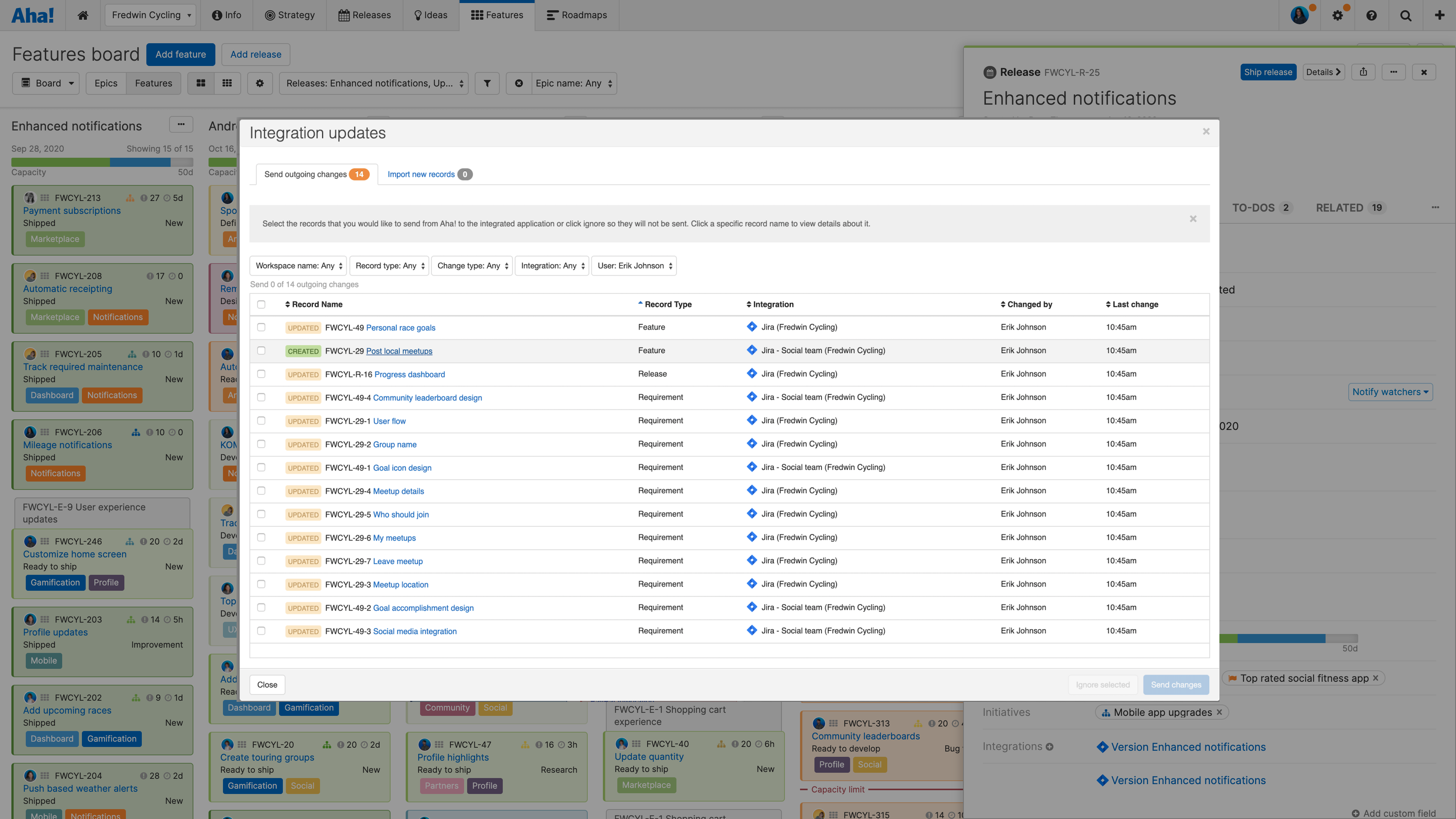This screenshot has height=819, width=1456.
Task: Click the filter funnel icon on Features board
Action: [x=487, y=83]
